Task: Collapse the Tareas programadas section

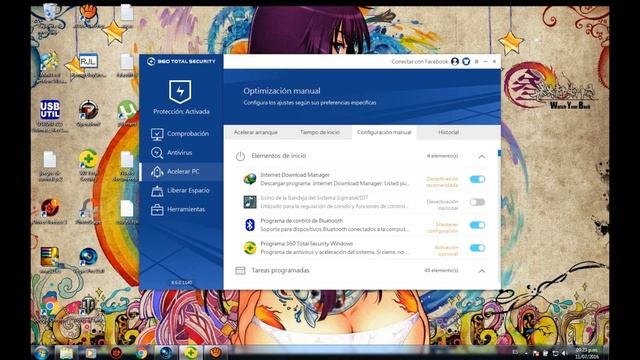Action: click(x=482, y=271)
